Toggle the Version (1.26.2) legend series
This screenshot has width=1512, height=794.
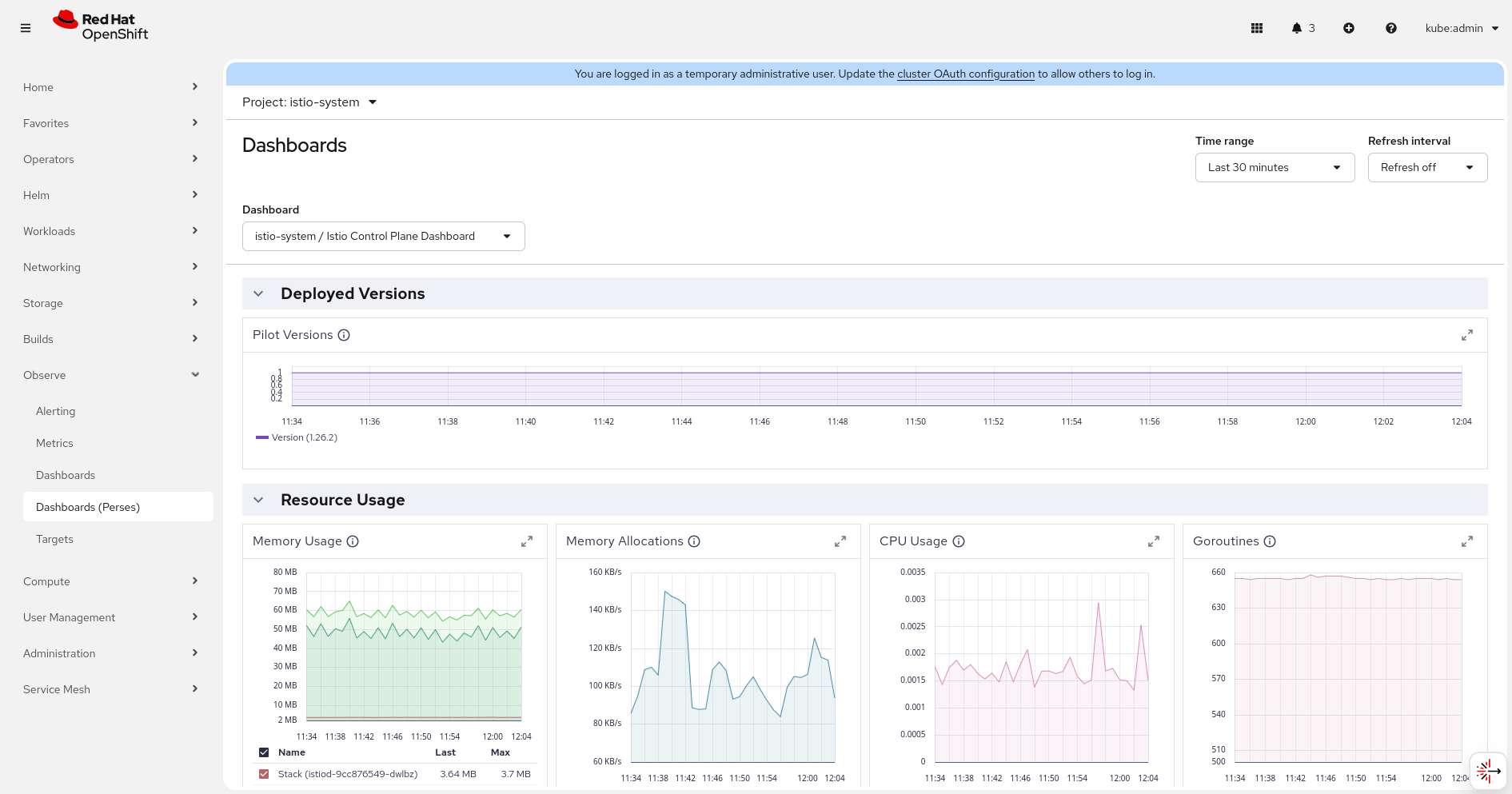coord(297,437)
